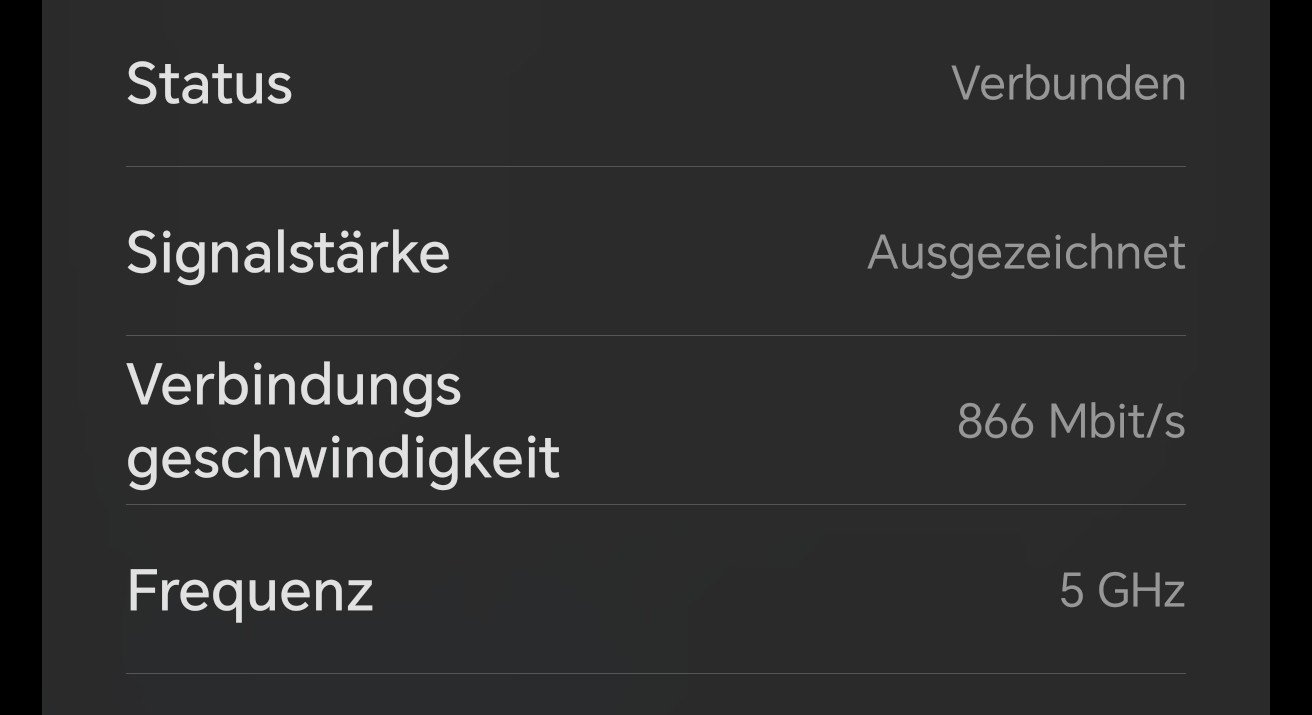1312x715 pixels.
Task: Click the Mbit/s unit text
Action: (1116, 422)
